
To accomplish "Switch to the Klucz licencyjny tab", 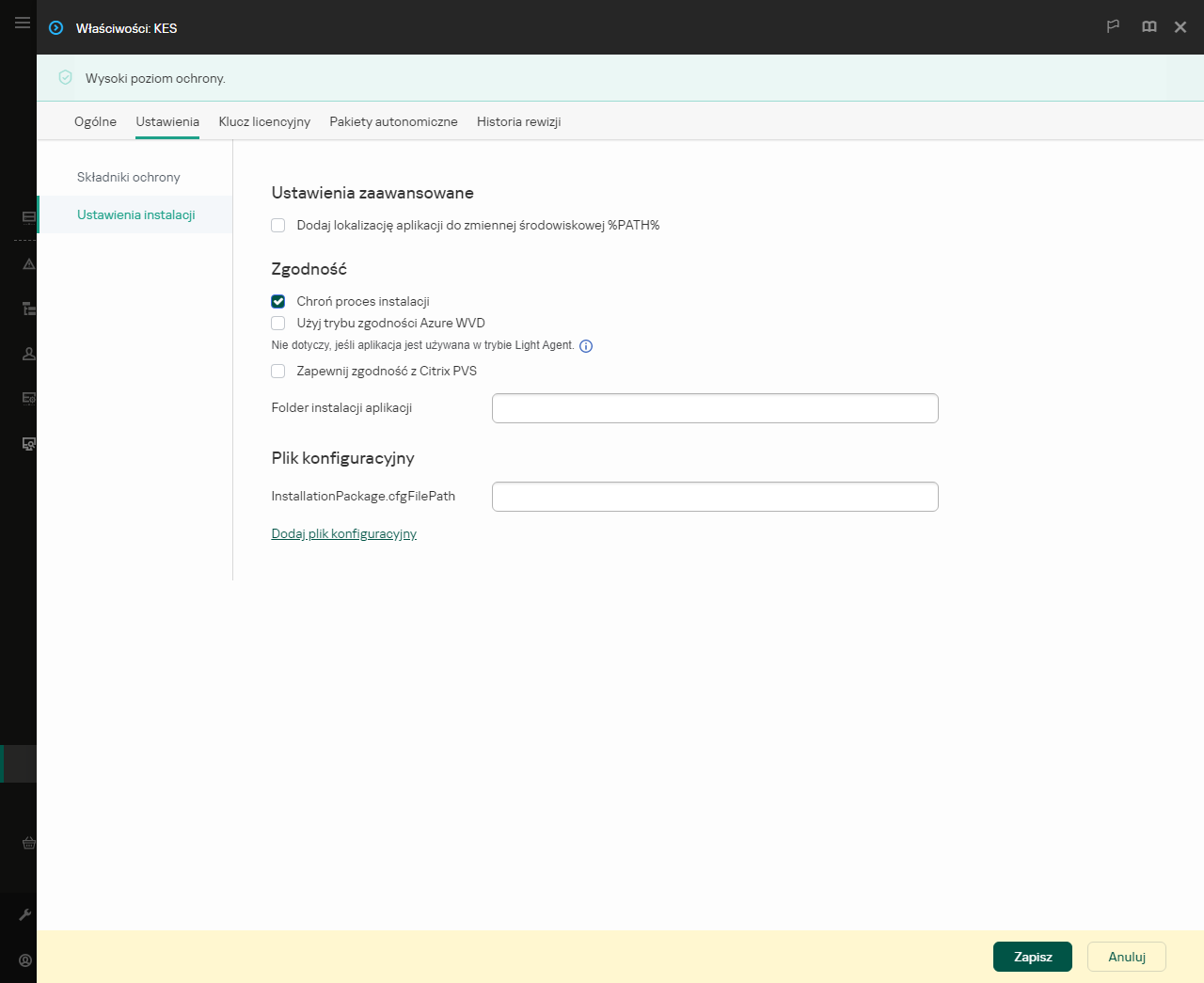I will pyautogui.click(x=264, y=121).
